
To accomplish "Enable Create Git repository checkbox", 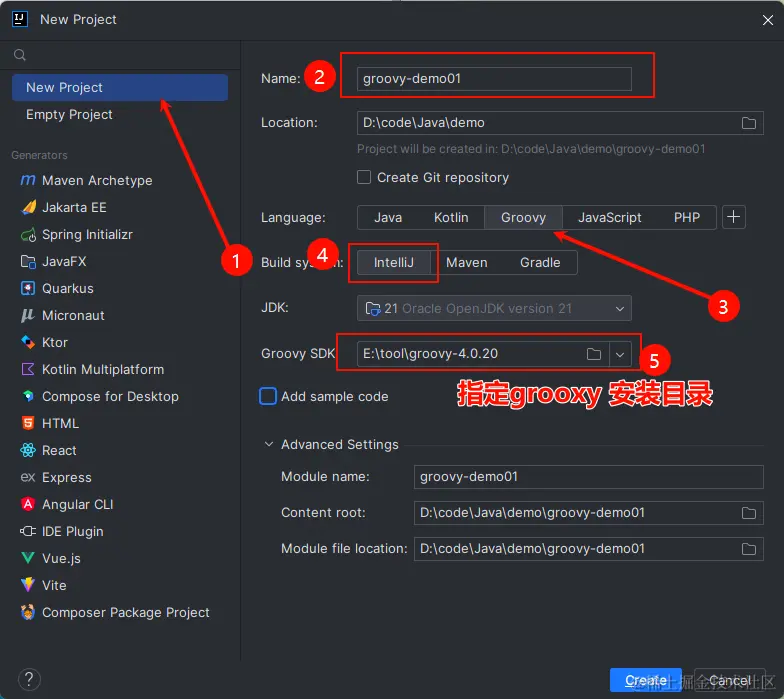I will [364, 177].
